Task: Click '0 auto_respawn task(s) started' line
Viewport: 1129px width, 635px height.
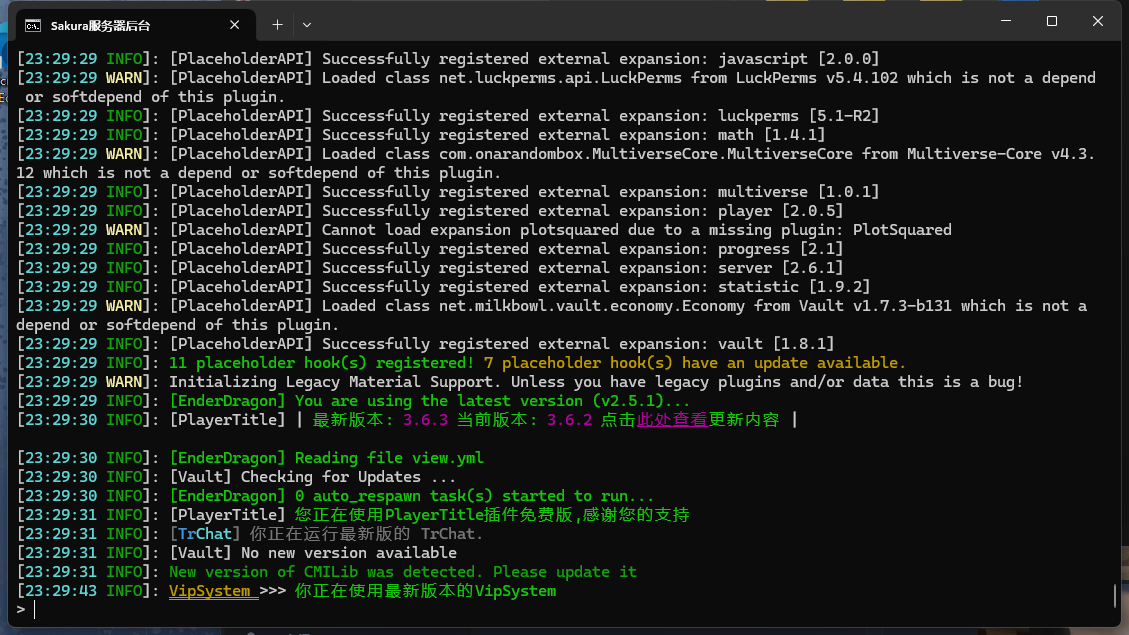Action: (x=336, y=496)
